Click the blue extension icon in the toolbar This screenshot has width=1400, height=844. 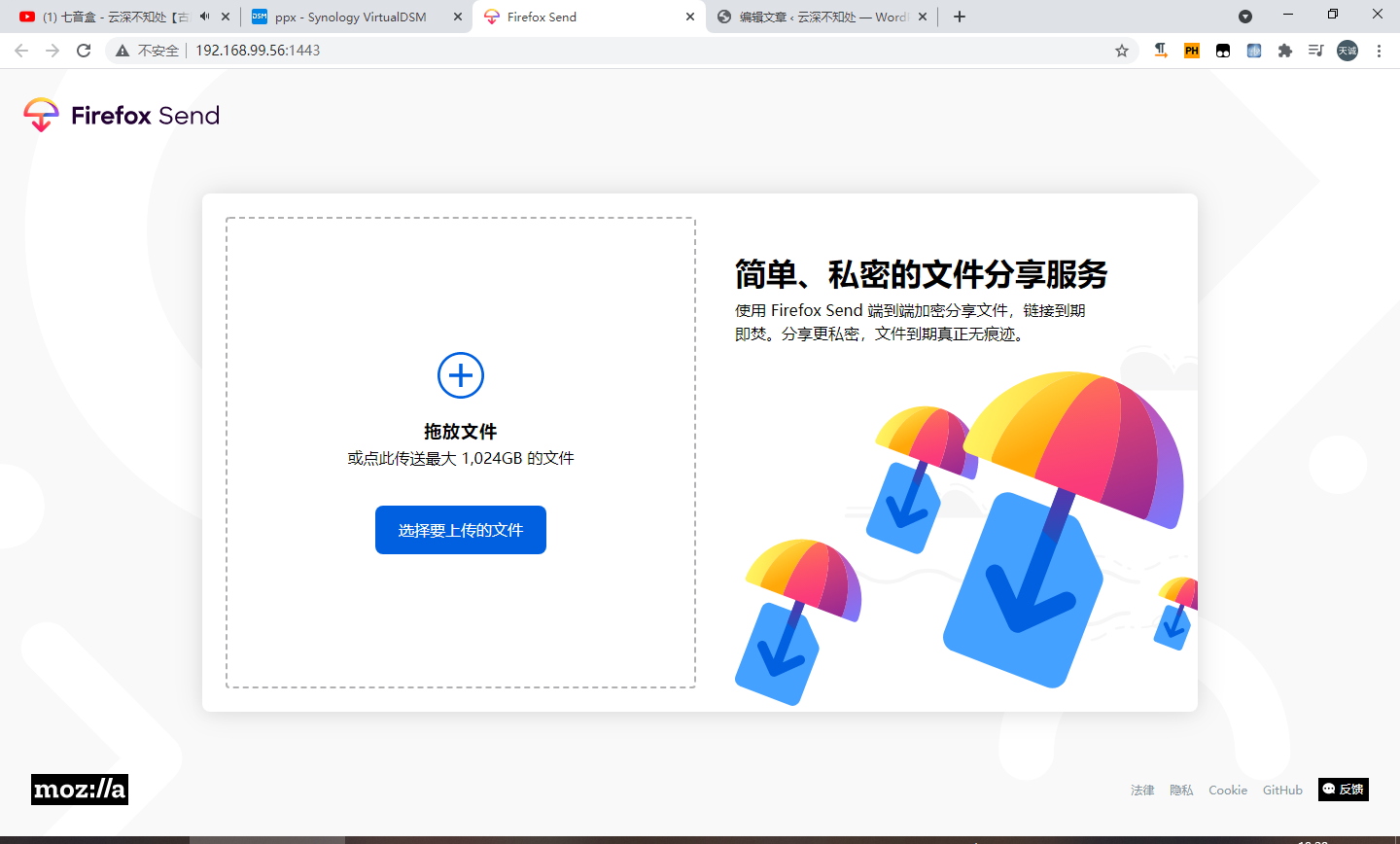pos(1253,51)
